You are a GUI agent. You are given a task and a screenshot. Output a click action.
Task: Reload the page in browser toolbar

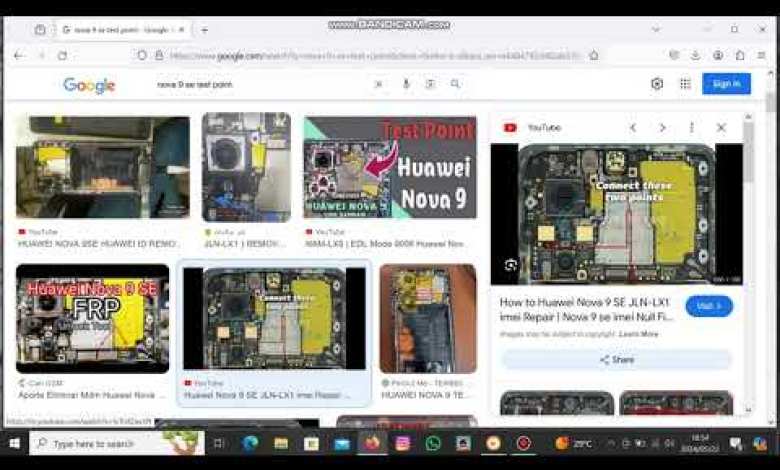pyautogui.click(x=62, y=56)
